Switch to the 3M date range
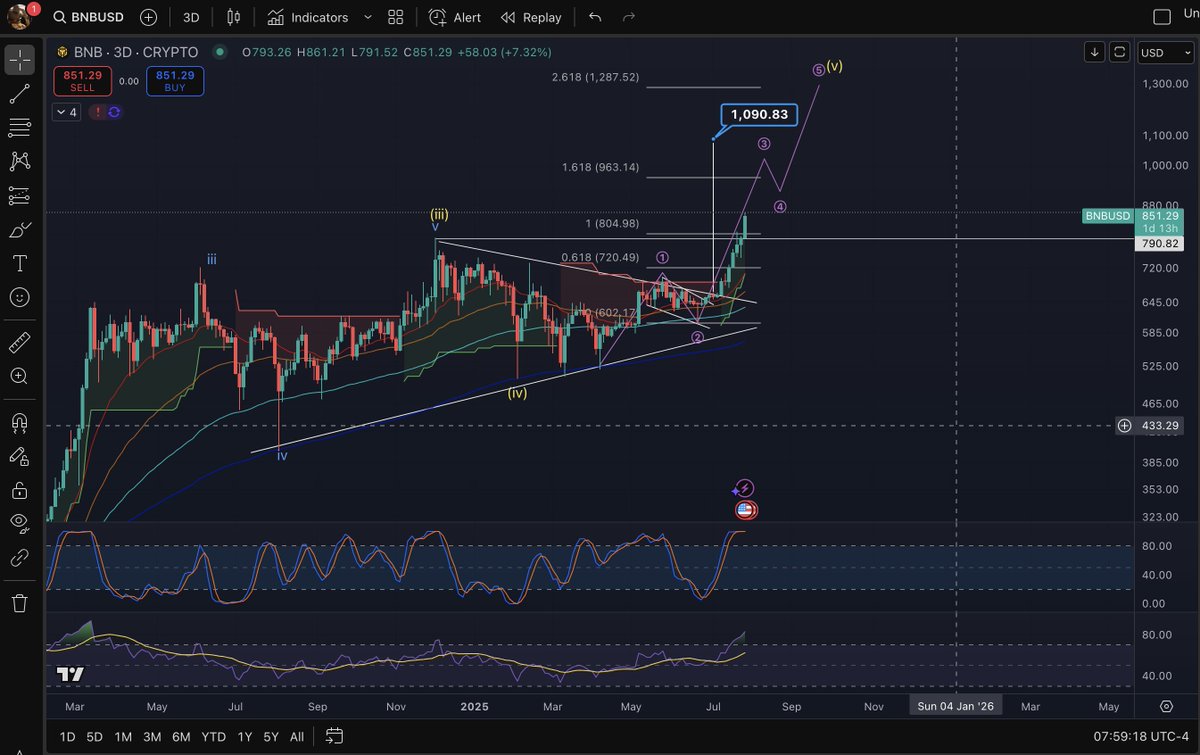 [152, 737]
